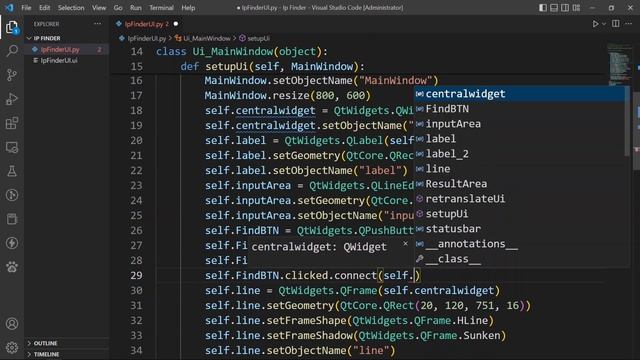Viewport: 640px width, 360px height.
Task: Place cursor in setFrameShape line 32
Action: 349,320
